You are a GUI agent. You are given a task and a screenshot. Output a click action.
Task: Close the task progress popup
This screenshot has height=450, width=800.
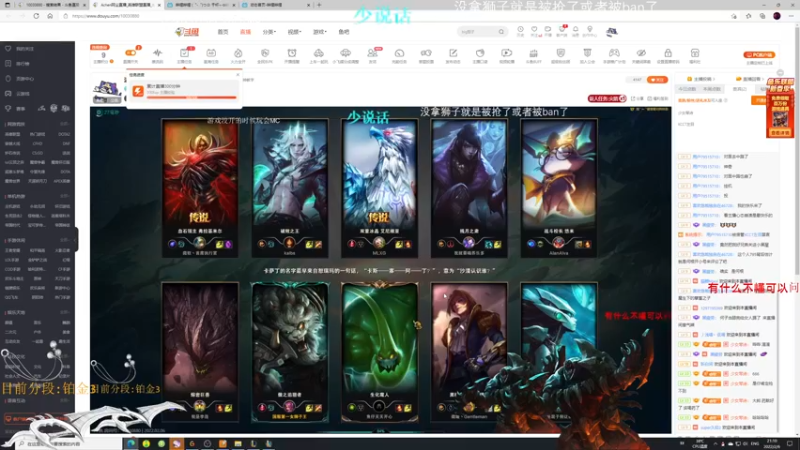point(238,75)
